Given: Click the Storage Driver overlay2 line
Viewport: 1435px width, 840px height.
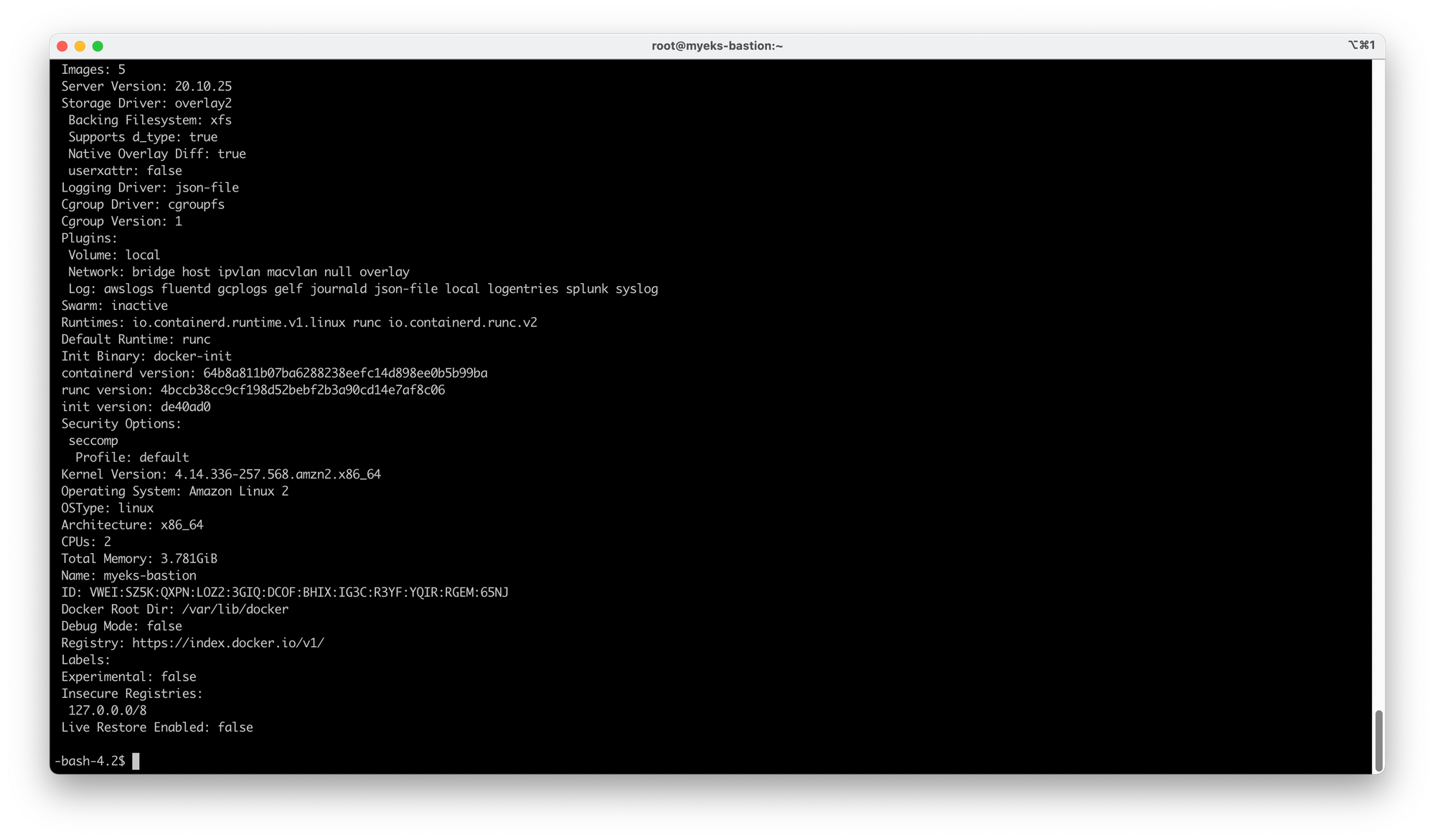Looking at the screenshot, I should pos(146,103).
